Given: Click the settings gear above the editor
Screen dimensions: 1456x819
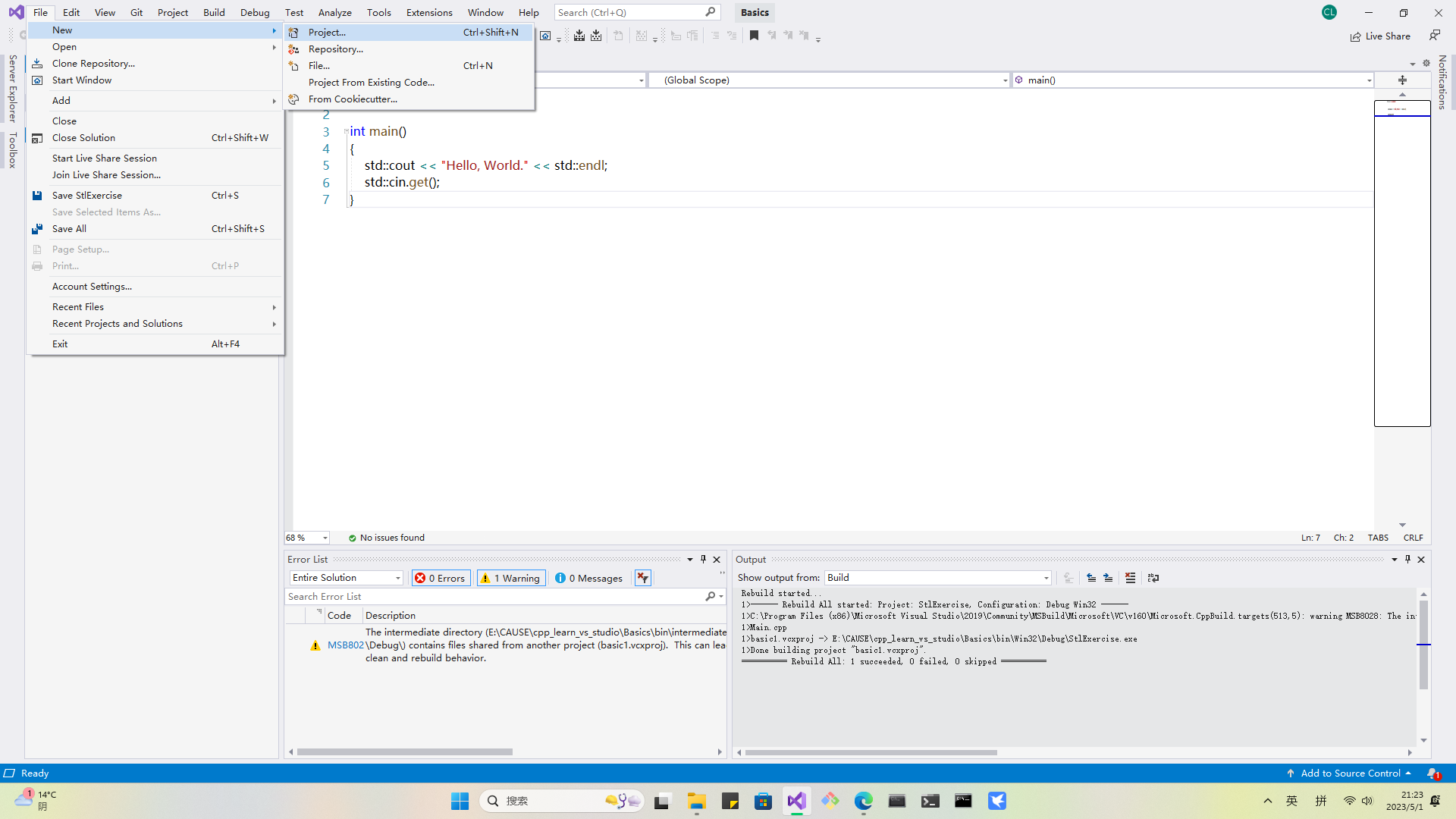Looking at the screenshot, I should coord(1426,64).
